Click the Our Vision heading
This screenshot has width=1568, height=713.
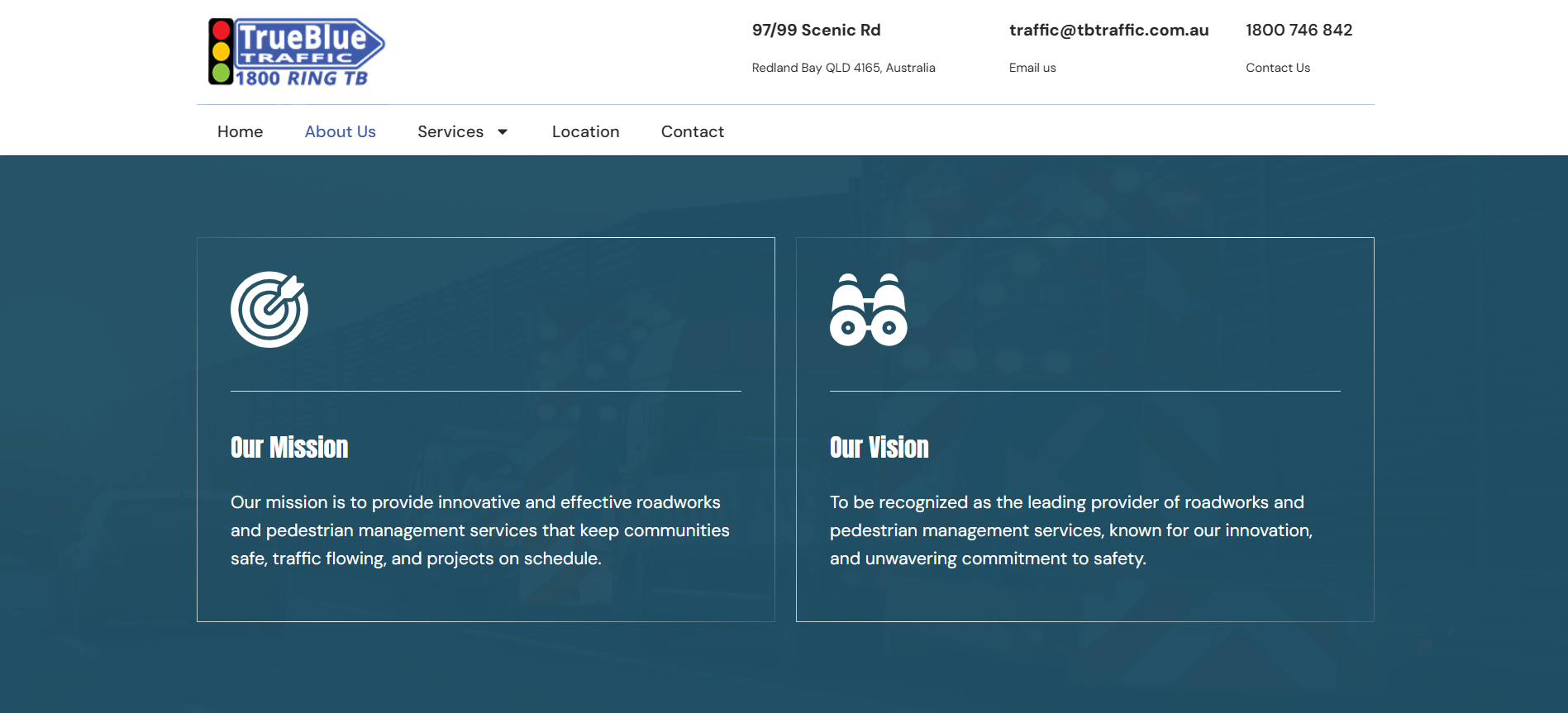879,447
